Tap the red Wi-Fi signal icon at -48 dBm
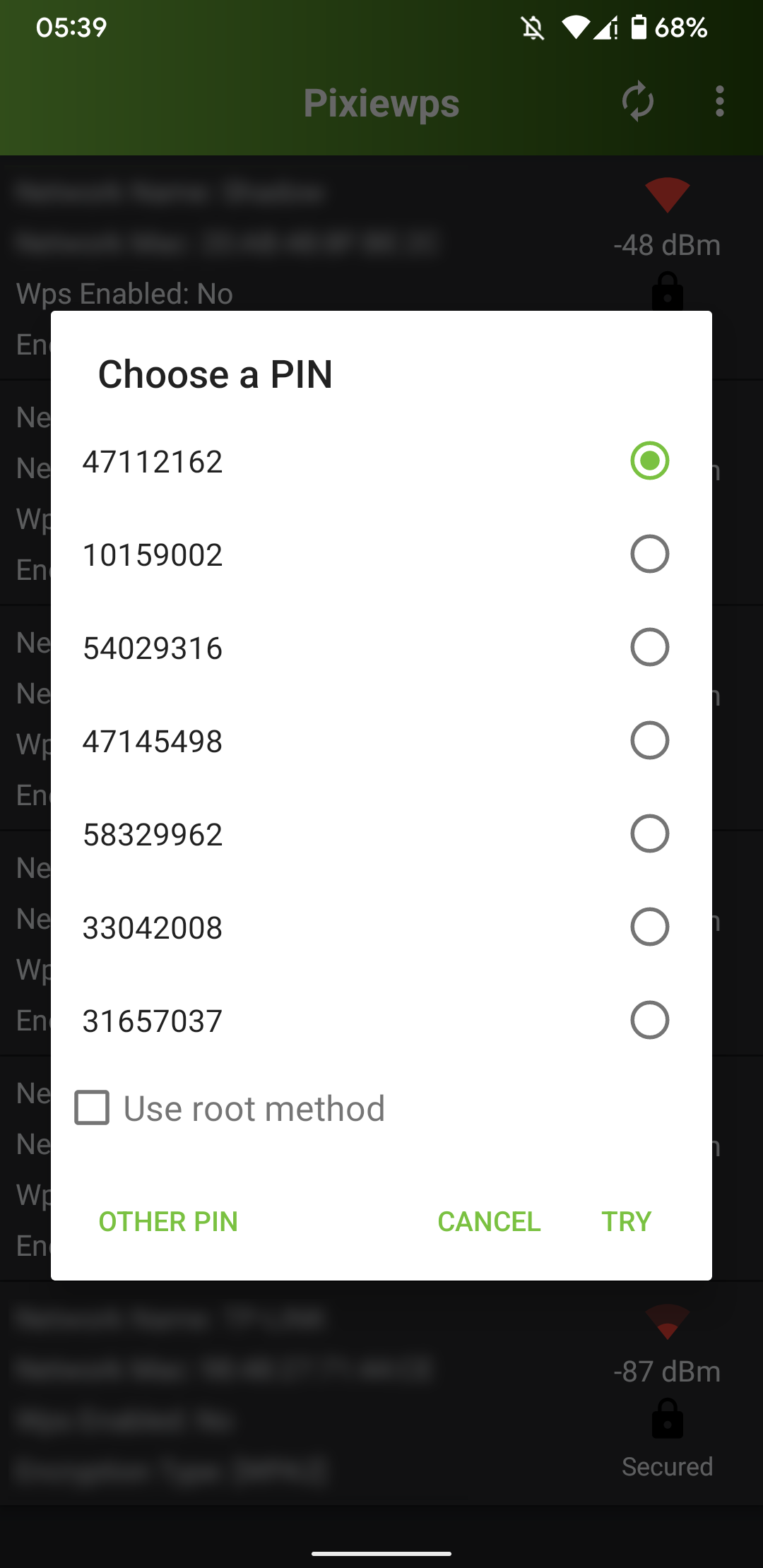The width and height of the screenshot is (763, 1568). click(667, 194)
